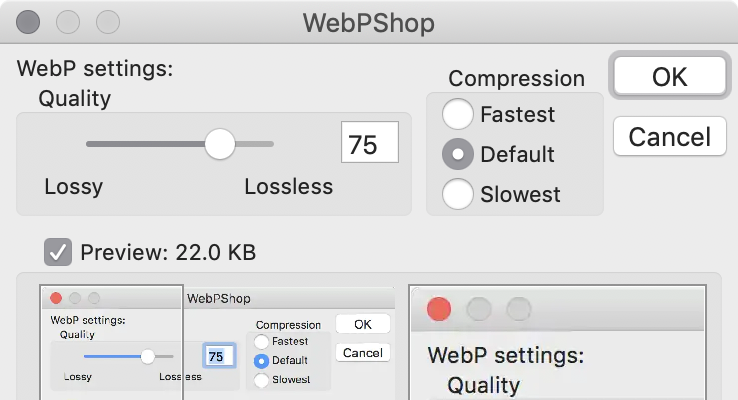Click the Lossy label under slider
Image resolution: width=738 pixels, height=400 pixels.
tap(73, 187)
